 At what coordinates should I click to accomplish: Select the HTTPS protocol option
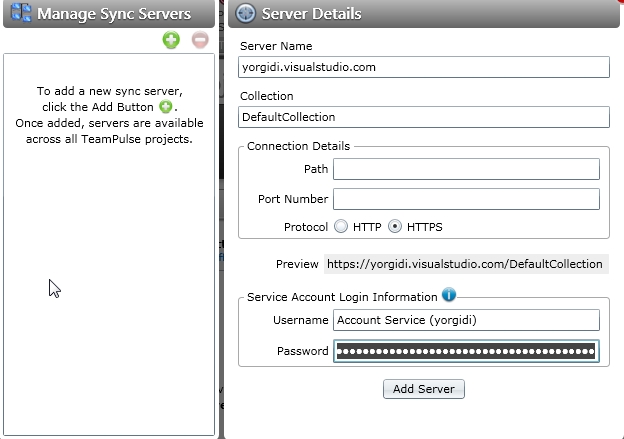point(395,227)
